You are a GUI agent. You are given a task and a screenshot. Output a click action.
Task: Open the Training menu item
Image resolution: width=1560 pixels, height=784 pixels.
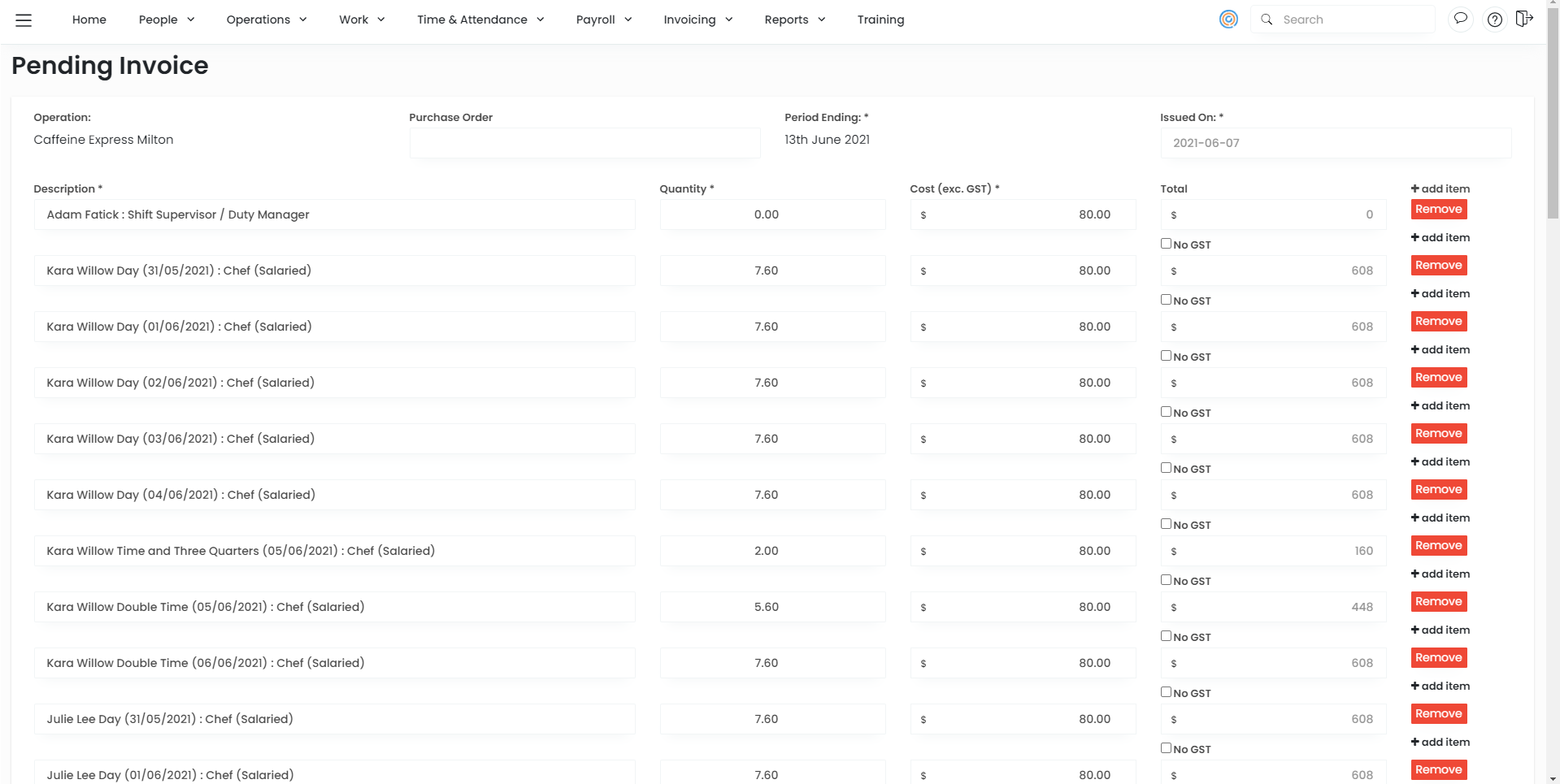coord(880,19)
